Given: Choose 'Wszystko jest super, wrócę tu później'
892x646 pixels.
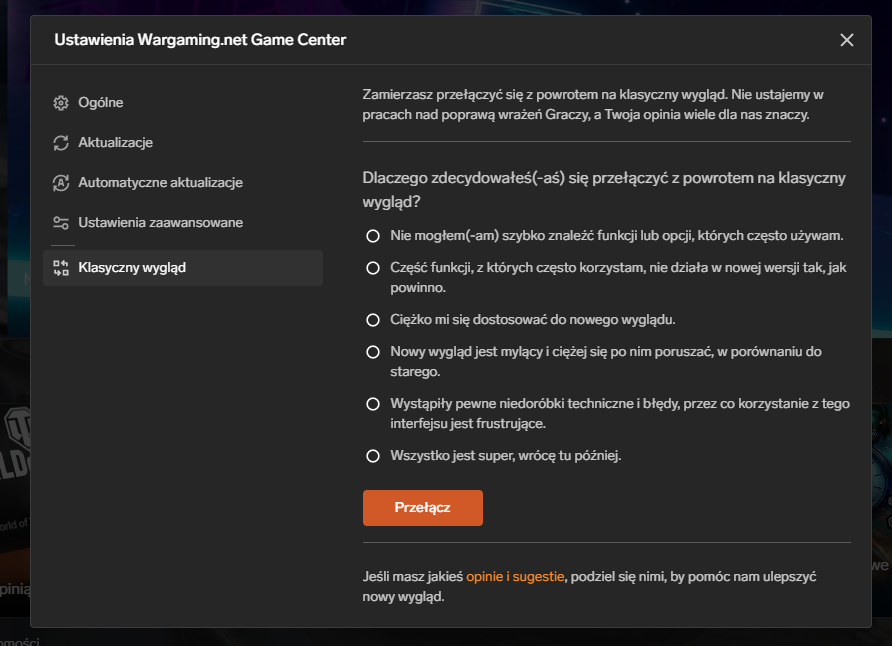Looking at the screenshot, I should (x=373, y=456).
